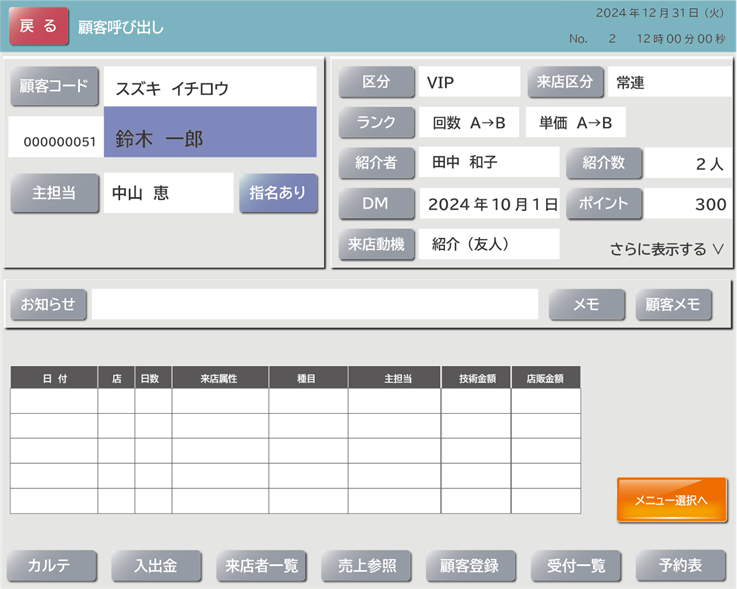Image resolution: width=737 pixels, height=589 pixels.
Task: Open the ランク button
Action: [x=376, y=122]
